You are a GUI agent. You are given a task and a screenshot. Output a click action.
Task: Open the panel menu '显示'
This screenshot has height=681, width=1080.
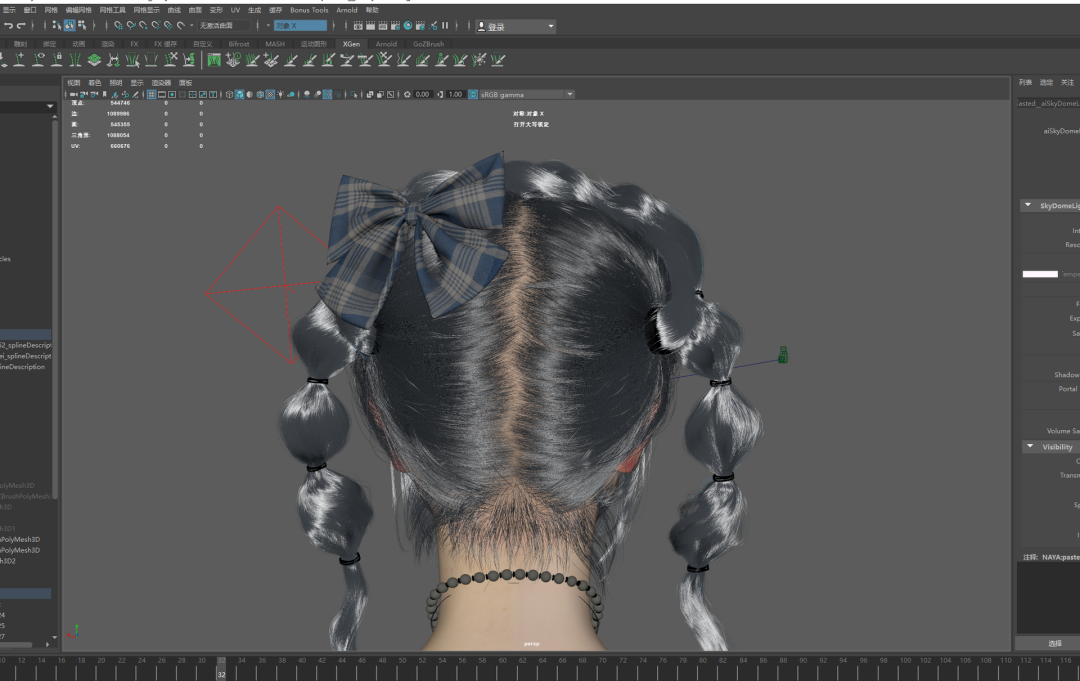[x=137, y=83]
